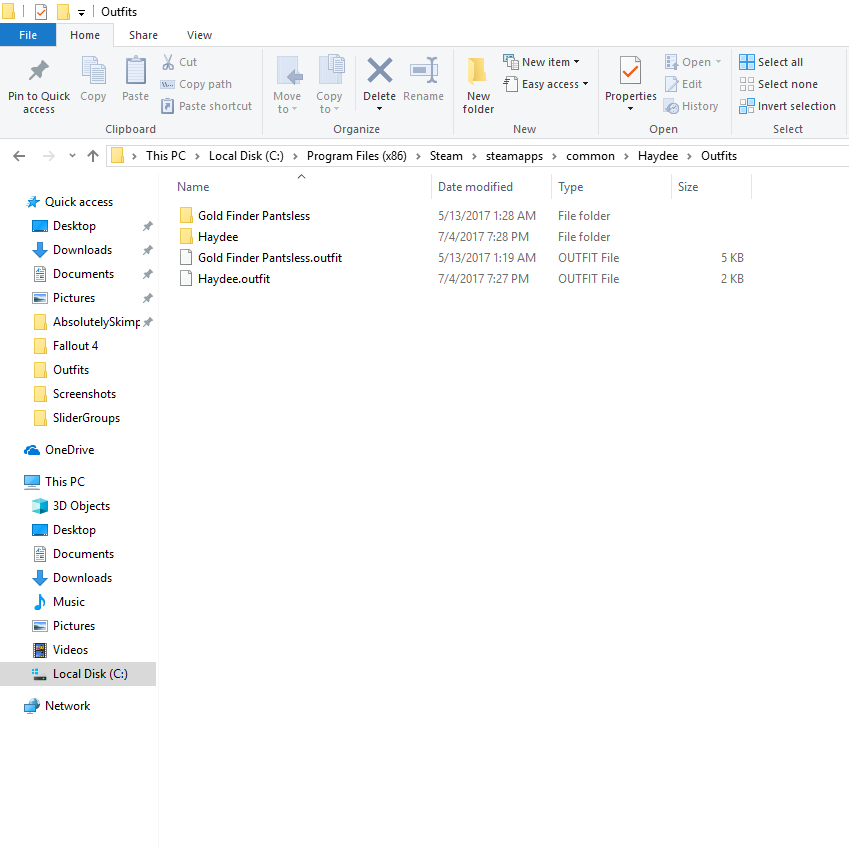849x849 pixels.
Task: Create a new folder with New folder icon
Action: 478,73
